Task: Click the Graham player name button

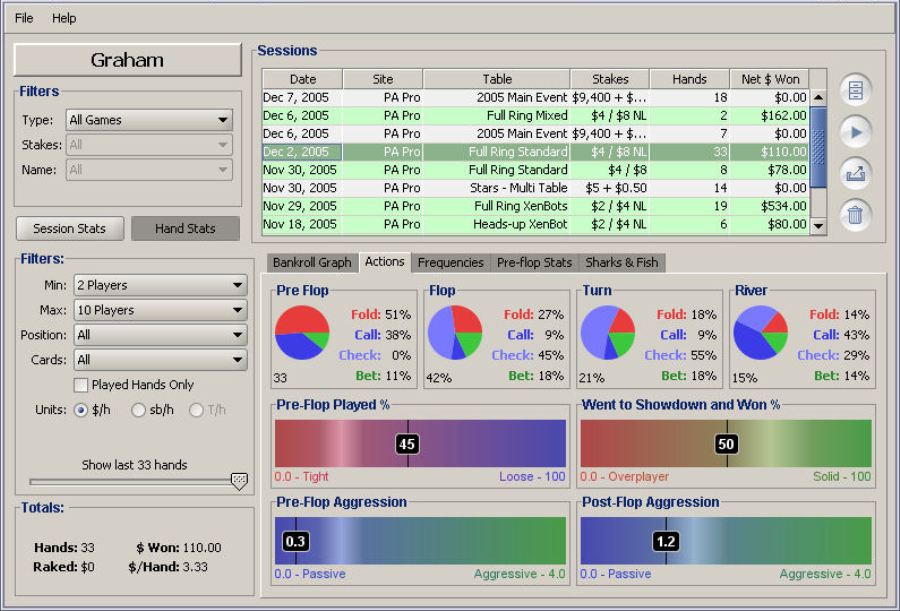Action: 127,60
